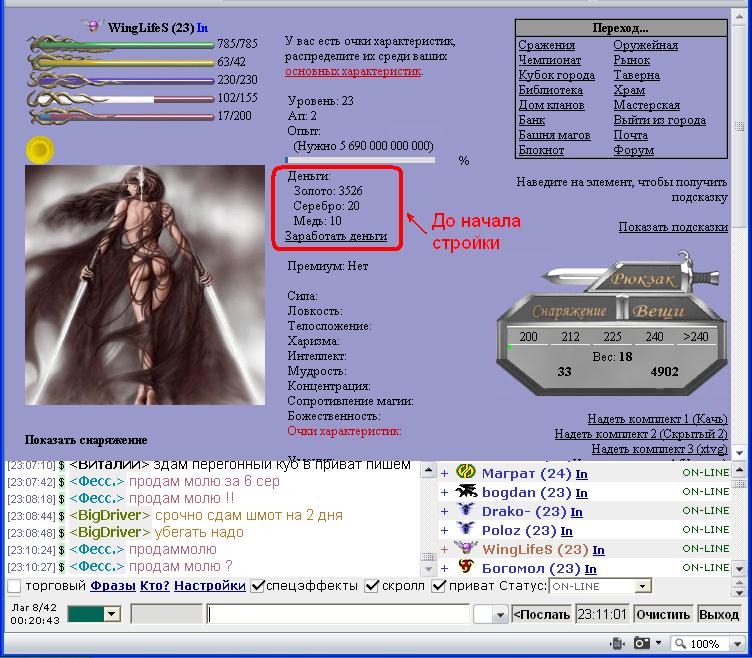Click the clan icon next to WingLifeS header name
The height and width of the screenshot is (658, 752).
93,25
